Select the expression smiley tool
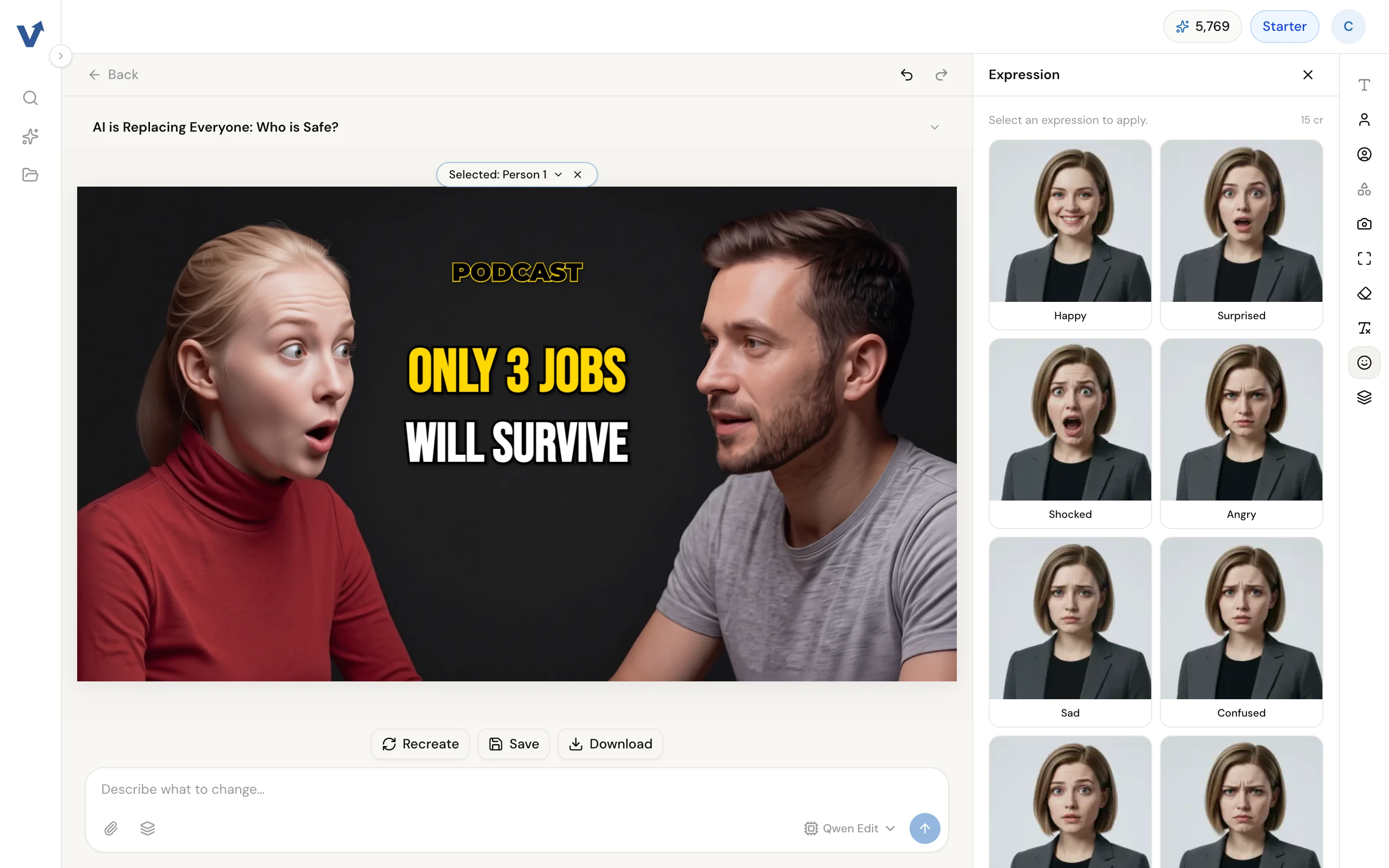 click(1364, 362)
